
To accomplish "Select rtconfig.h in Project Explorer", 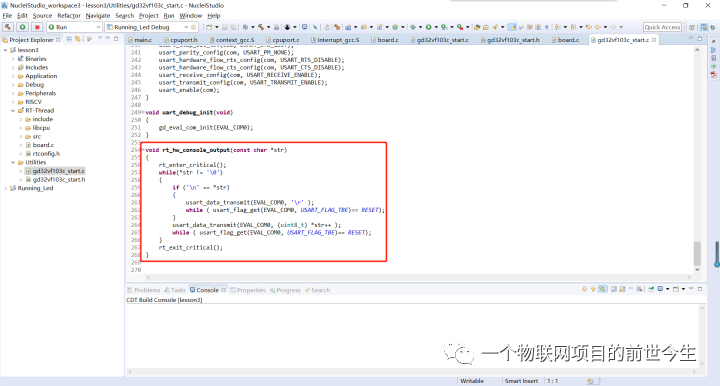I will click(x=46, y=154).
